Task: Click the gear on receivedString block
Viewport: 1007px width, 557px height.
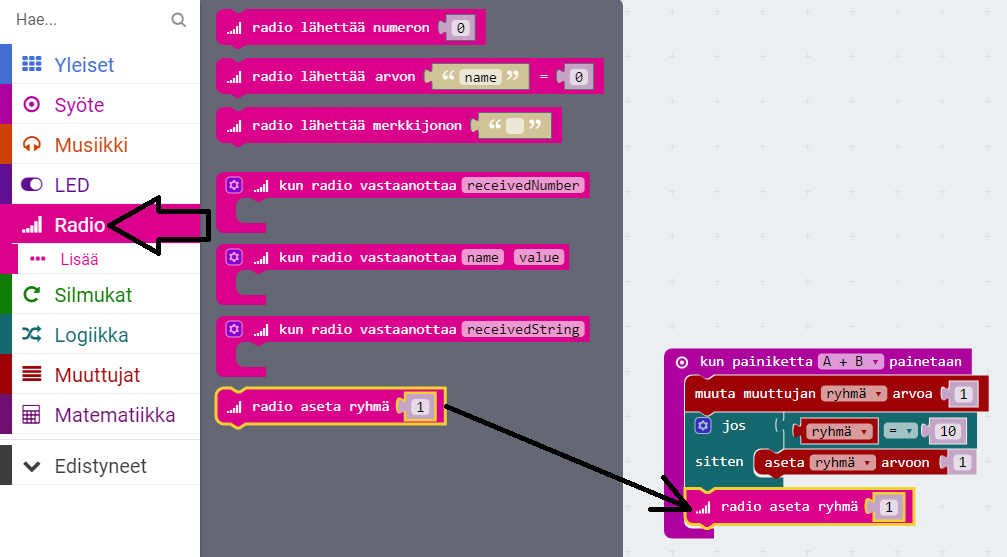Action: (x=234, y=329)
